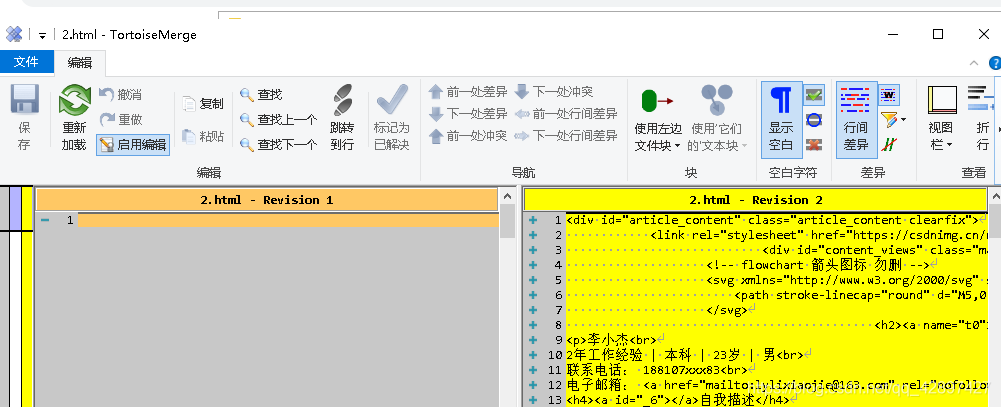Click line 6 path stroke-linecap text
The image size is (1001, 407).
(861, 295)
